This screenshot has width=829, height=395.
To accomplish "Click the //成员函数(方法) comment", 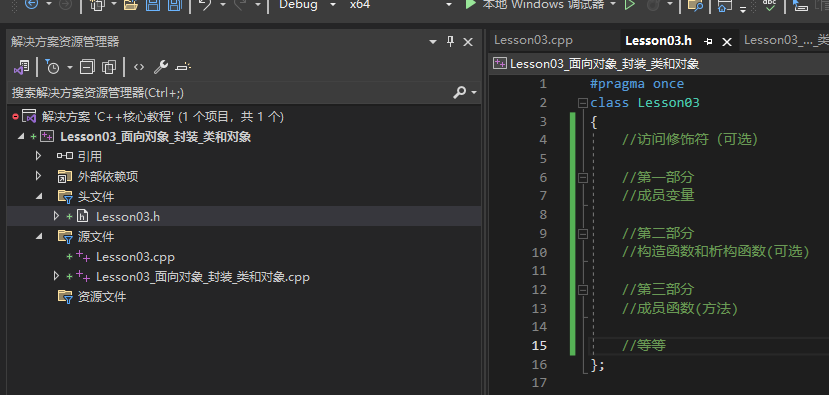I will click(x=680, y=308).
